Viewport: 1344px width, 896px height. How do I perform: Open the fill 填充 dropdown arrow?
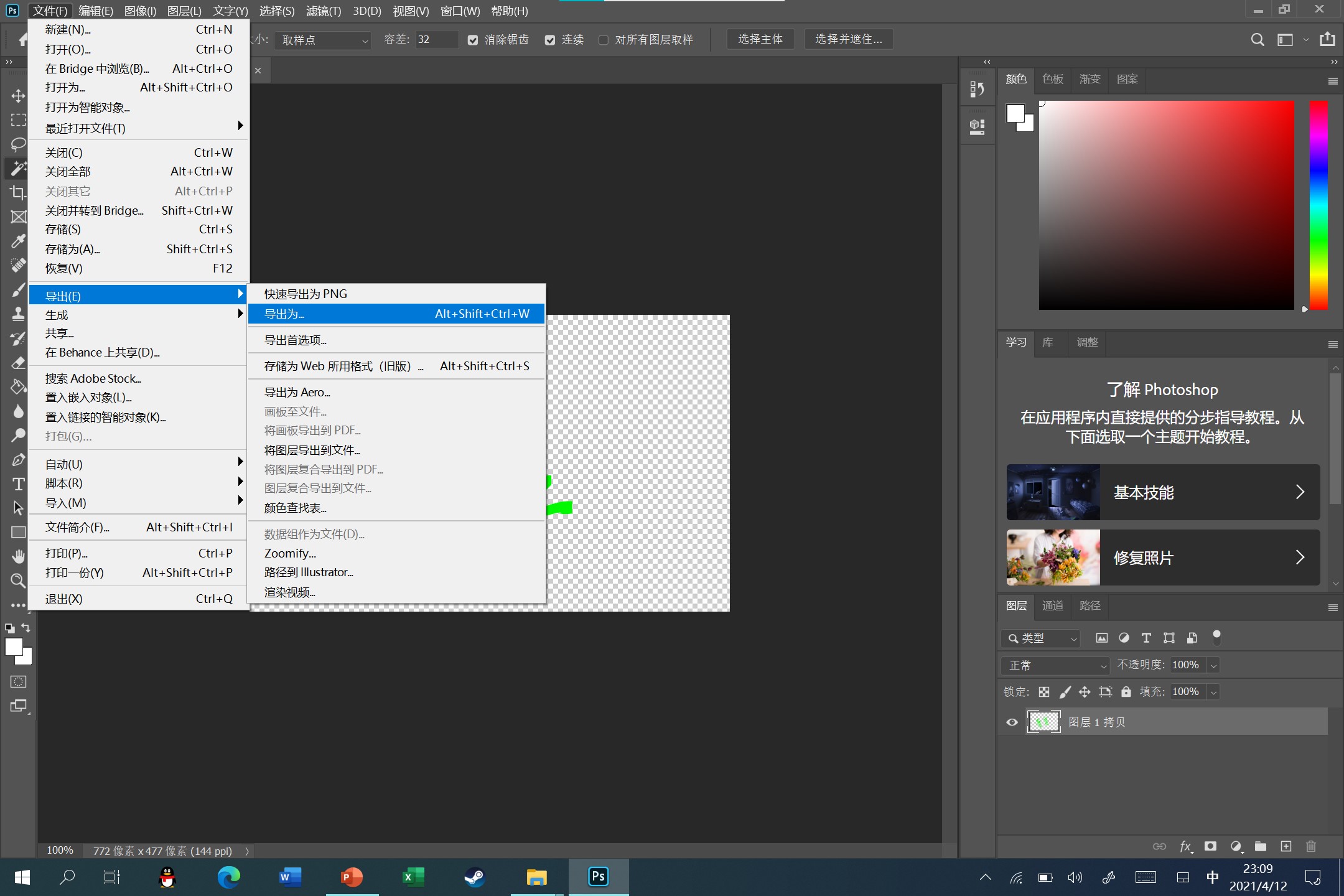pos(1213,692)
